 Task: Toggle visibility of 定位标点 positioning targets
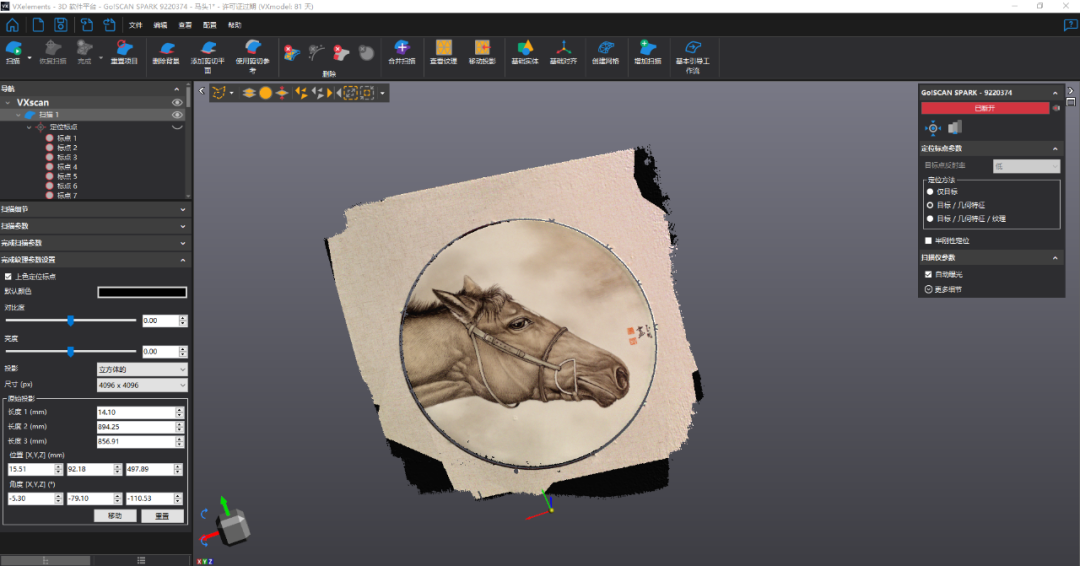pos(177,127)
